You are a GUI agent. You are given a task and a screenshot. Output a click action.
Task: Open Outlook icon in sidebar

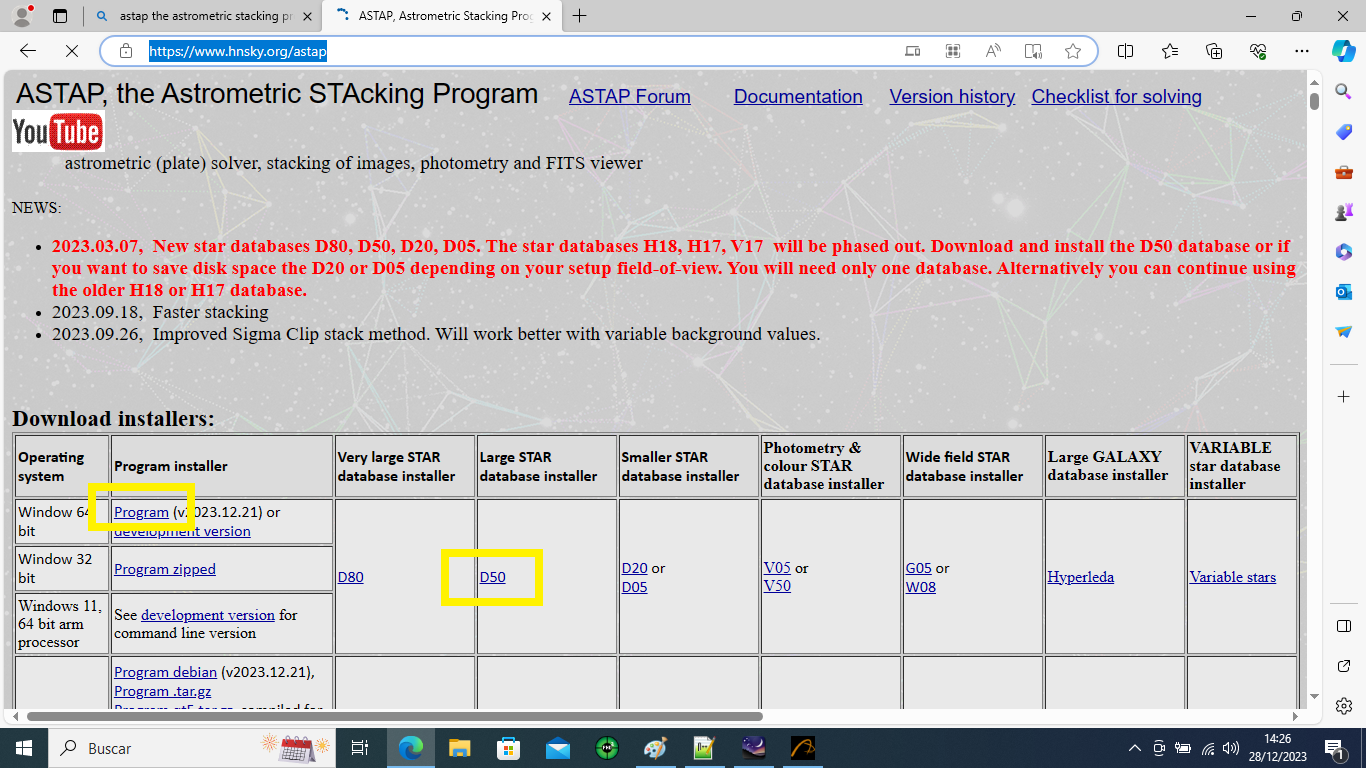coord(1344,292)
